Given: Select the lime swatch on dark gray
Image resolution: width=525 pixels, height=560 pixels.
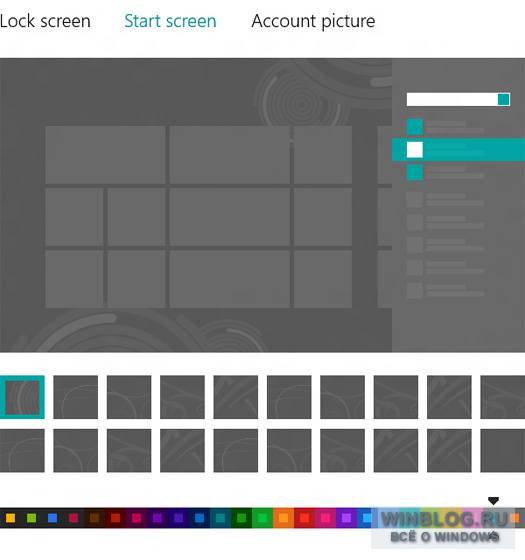Looking at the screenshot, I should pos(31,518).
